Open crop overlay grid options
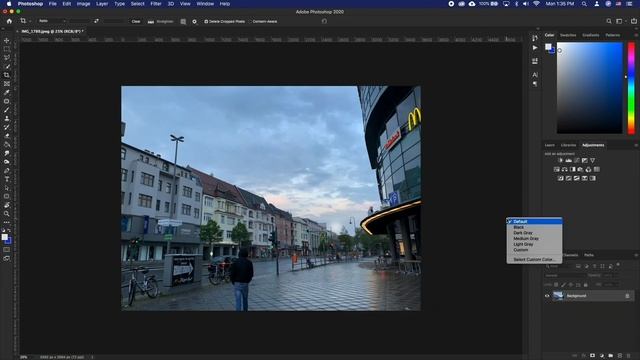Viewport: 640px width, 360px height. click(183, 21)
